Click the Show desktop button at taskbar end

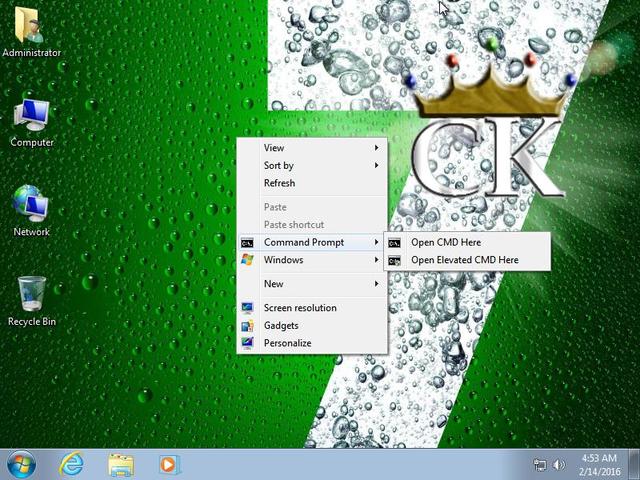(634, 464)
